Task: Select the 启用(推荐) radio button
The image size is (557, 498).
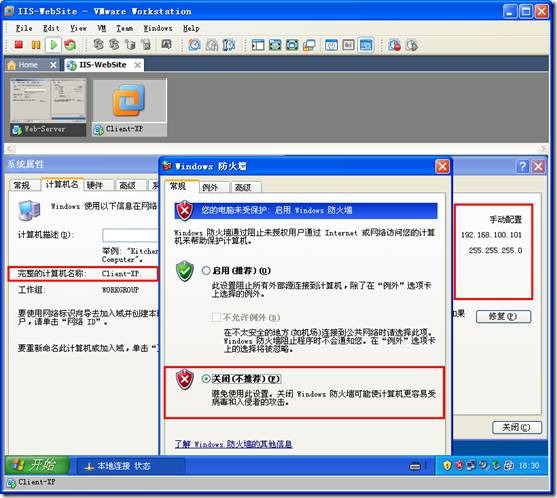Action: [206, 271]
